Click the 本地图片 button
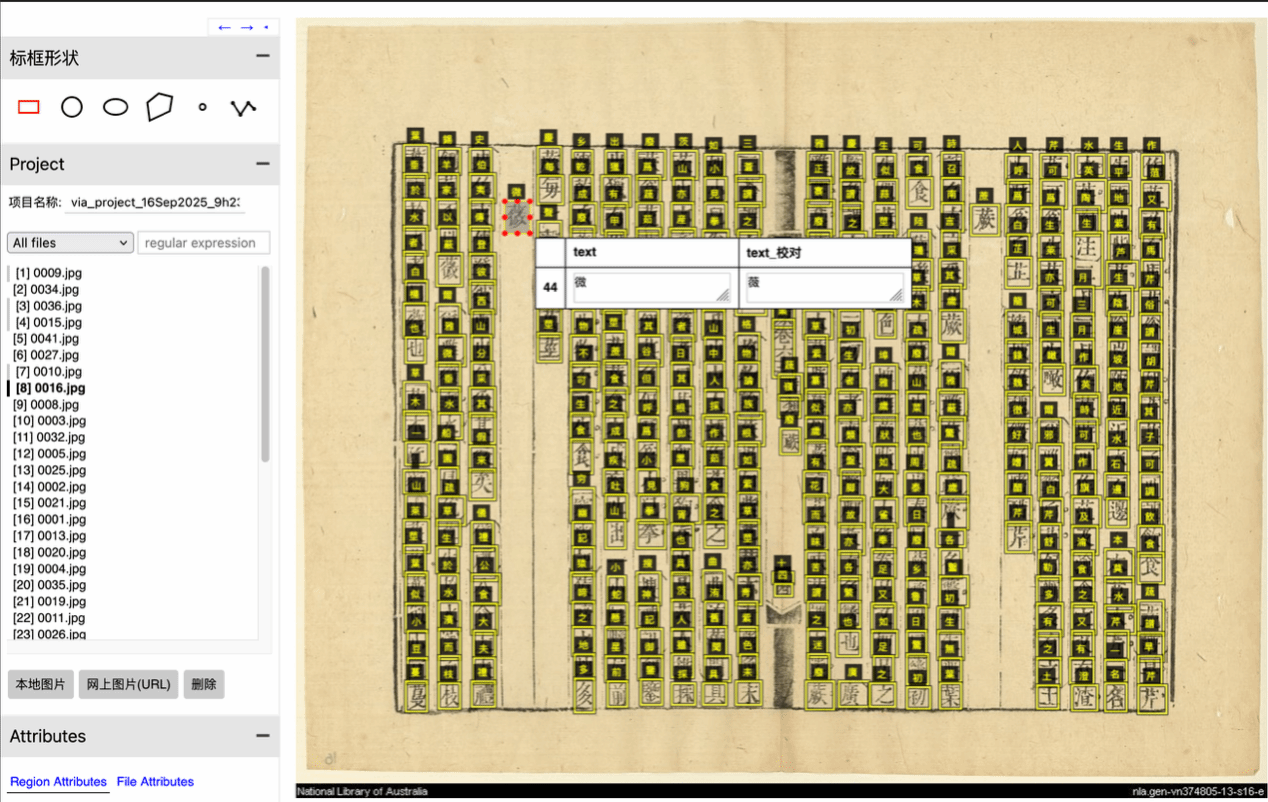The image size is (1268, 802). 39,685
